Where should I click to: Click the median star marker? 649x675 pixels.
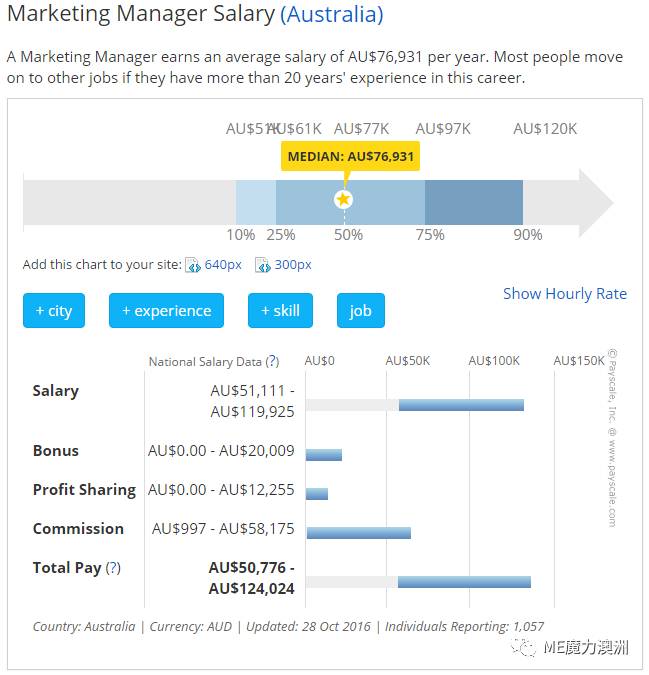[343, 199]
